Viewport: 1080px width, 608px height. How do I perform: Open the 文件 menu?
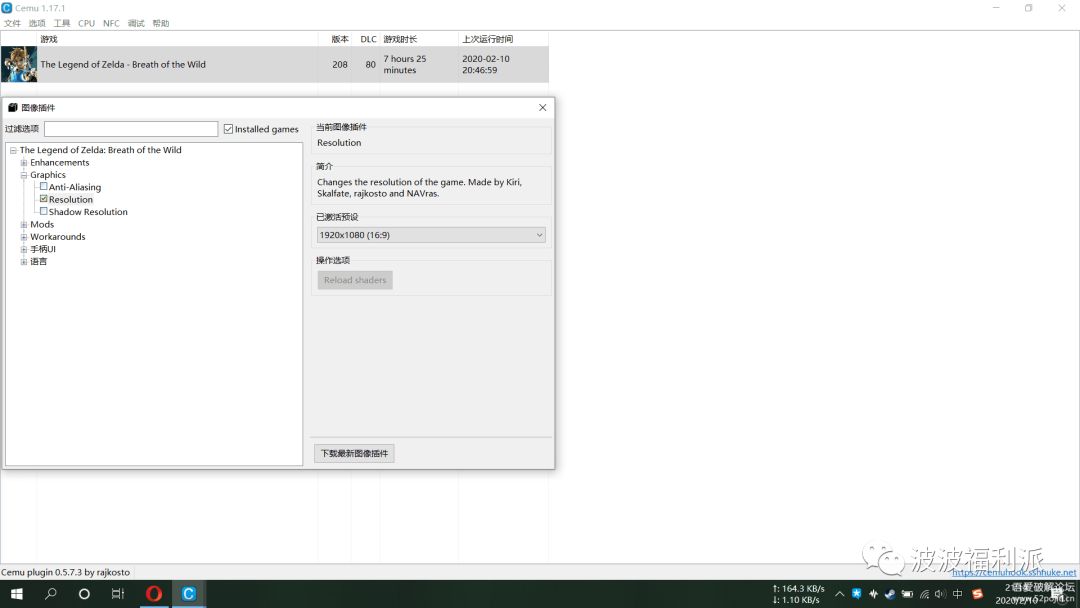(12, 23)
